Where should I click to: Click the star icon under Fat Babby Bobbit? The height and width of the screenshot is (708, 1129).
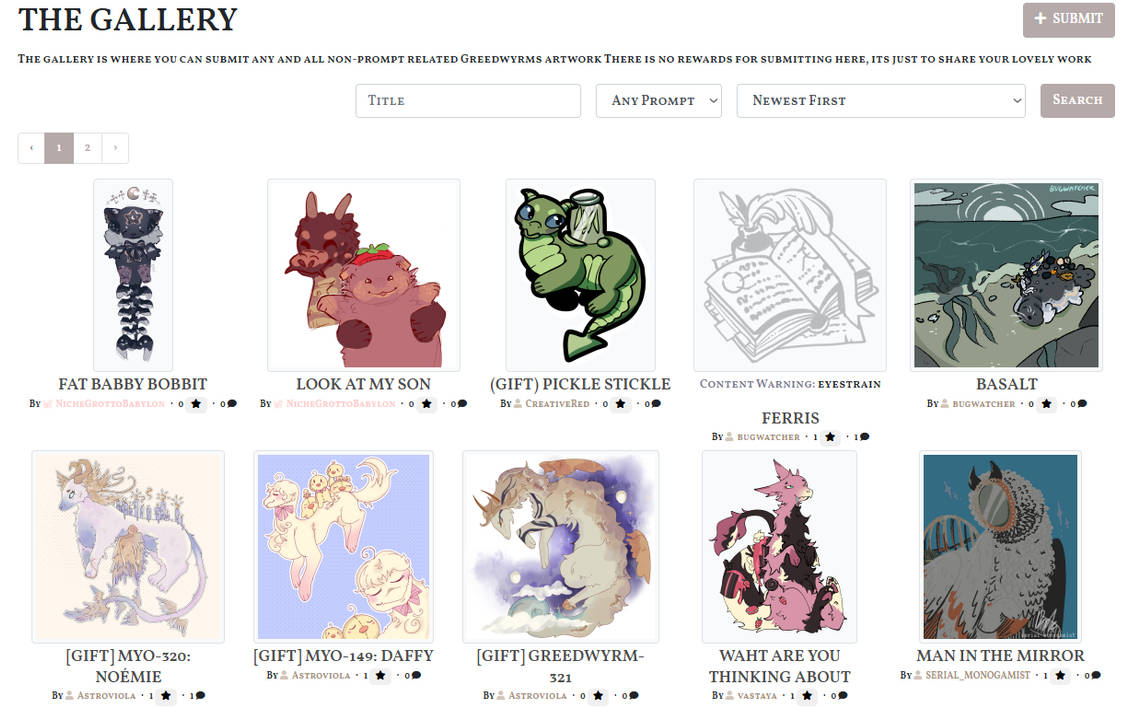pyautogui.click(x=196, y=404)
